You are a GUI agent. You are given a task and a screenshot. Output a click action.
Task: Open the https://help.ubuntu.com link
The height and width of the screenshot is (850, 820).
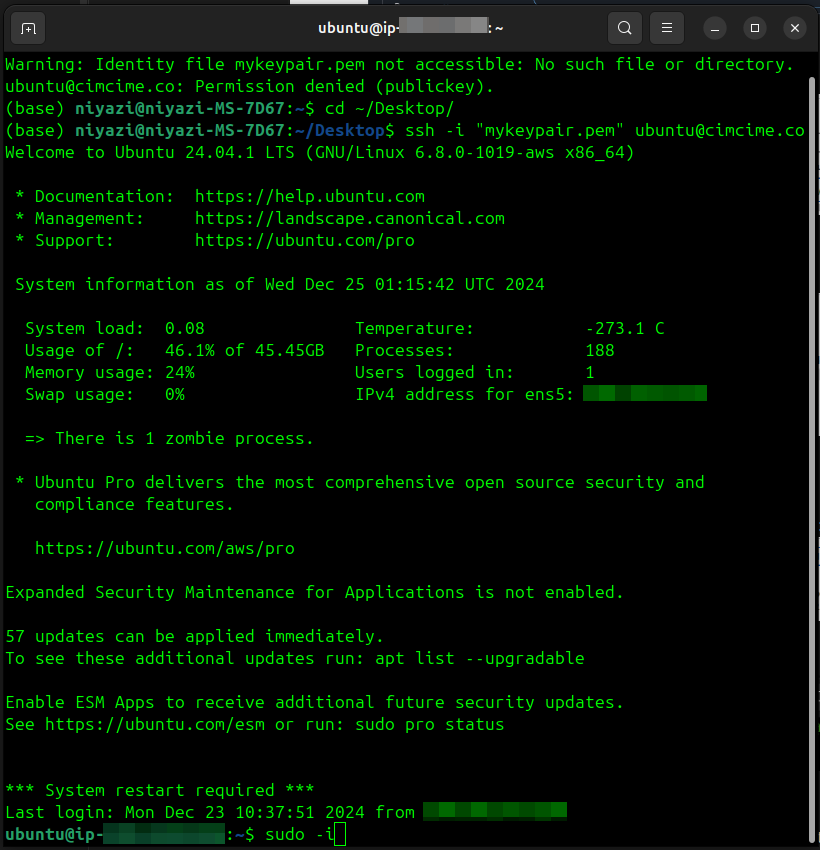[x=310, y=196]
